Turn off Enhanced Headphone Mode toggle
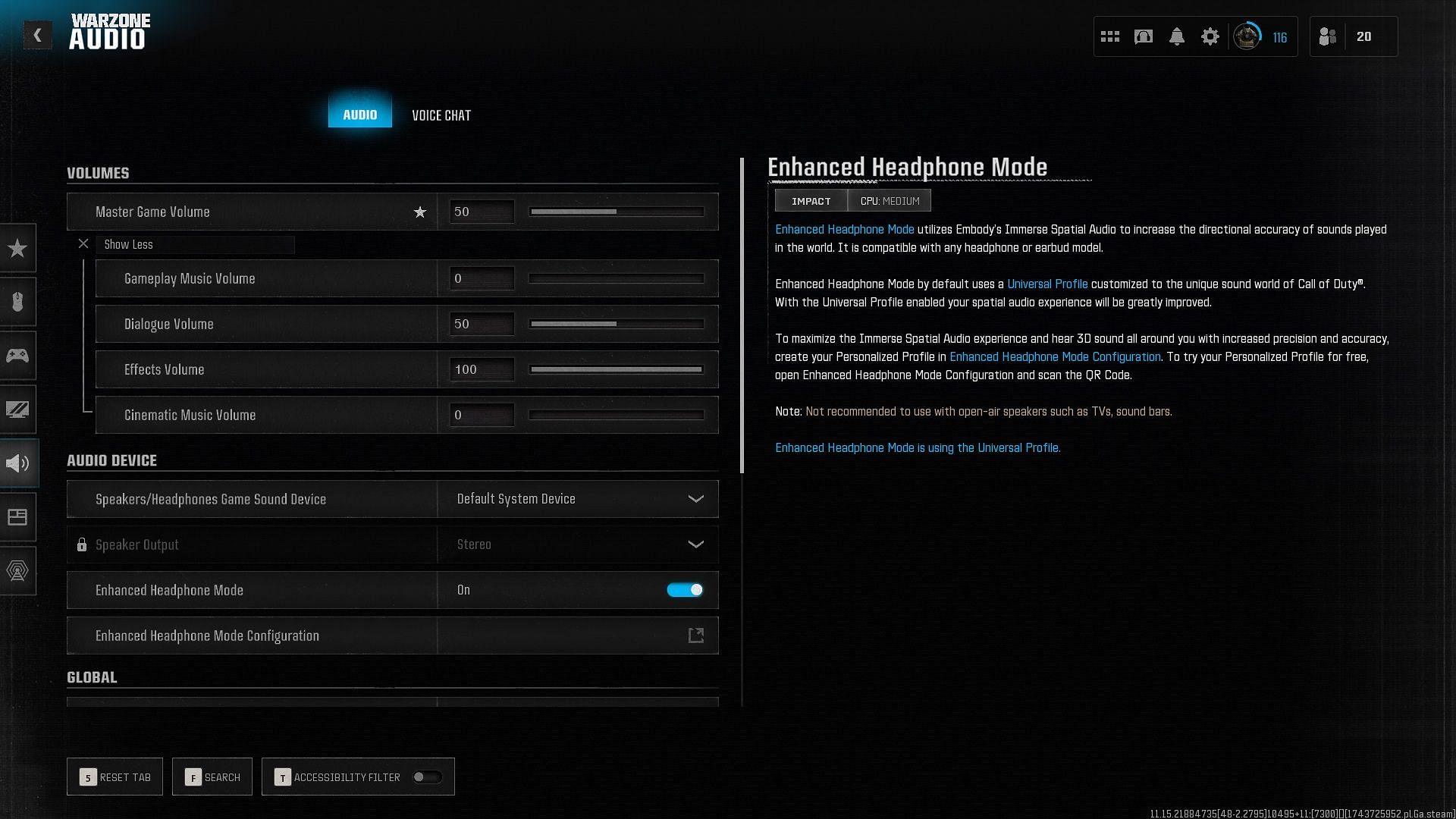Image resolution: width=1456 pixels, height=819 pixels. 685,590
